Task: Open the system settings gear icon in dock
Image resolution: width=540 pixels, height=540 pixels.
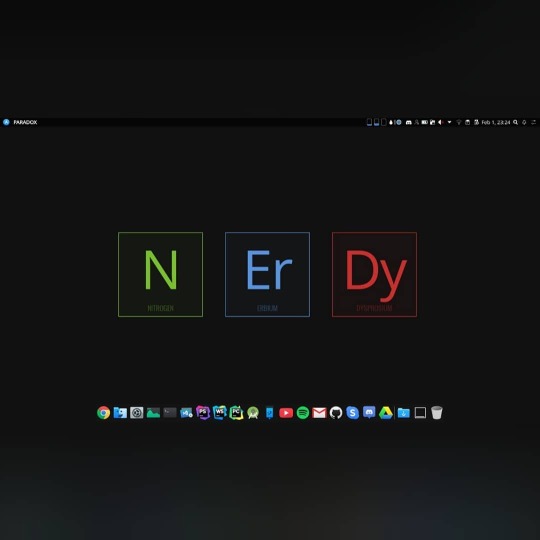Action: coord(137,413)
